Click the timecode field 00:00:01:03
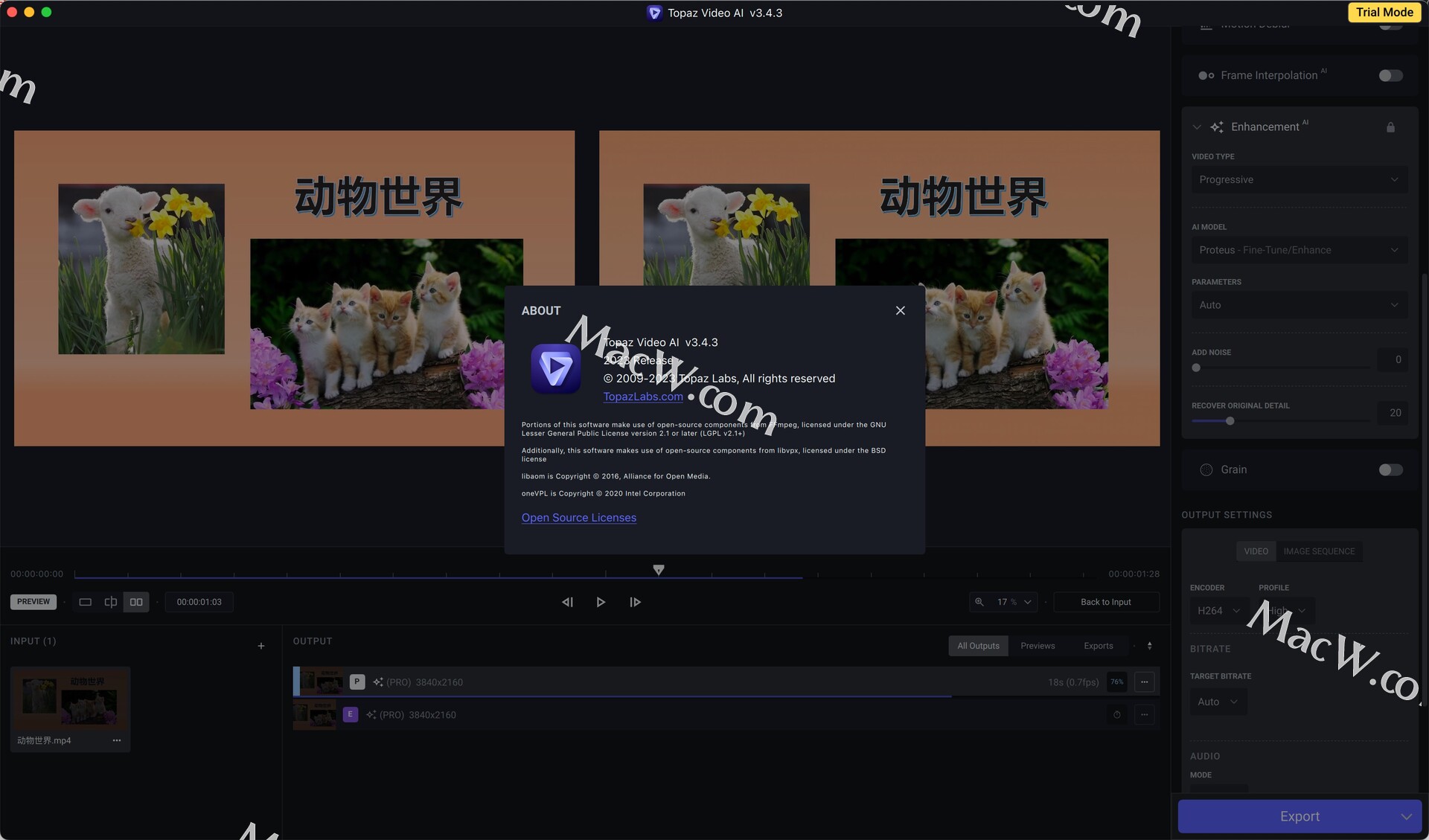 pos(199,602)
